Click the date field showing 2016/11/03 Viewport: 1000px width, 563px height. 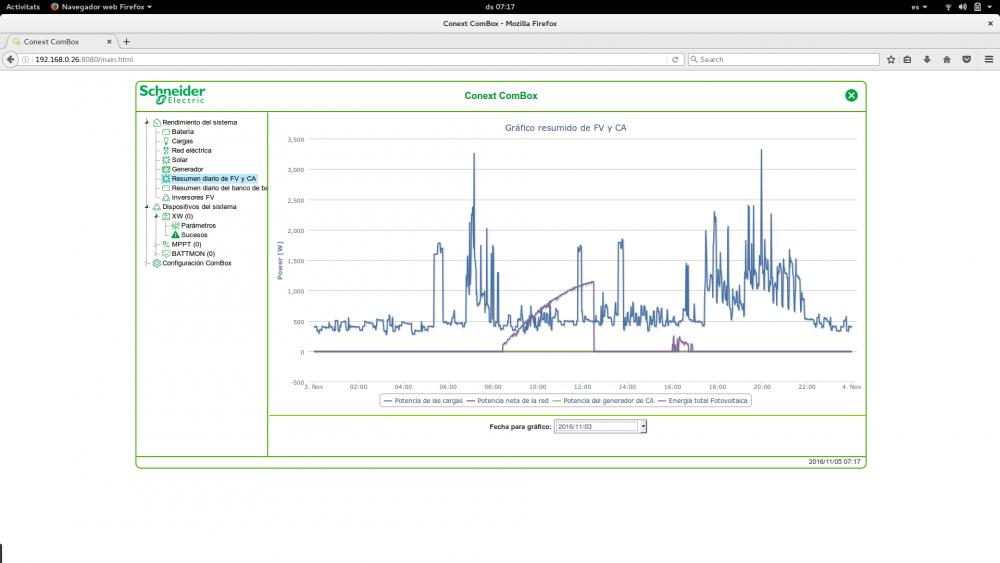(x=597, y=427)
